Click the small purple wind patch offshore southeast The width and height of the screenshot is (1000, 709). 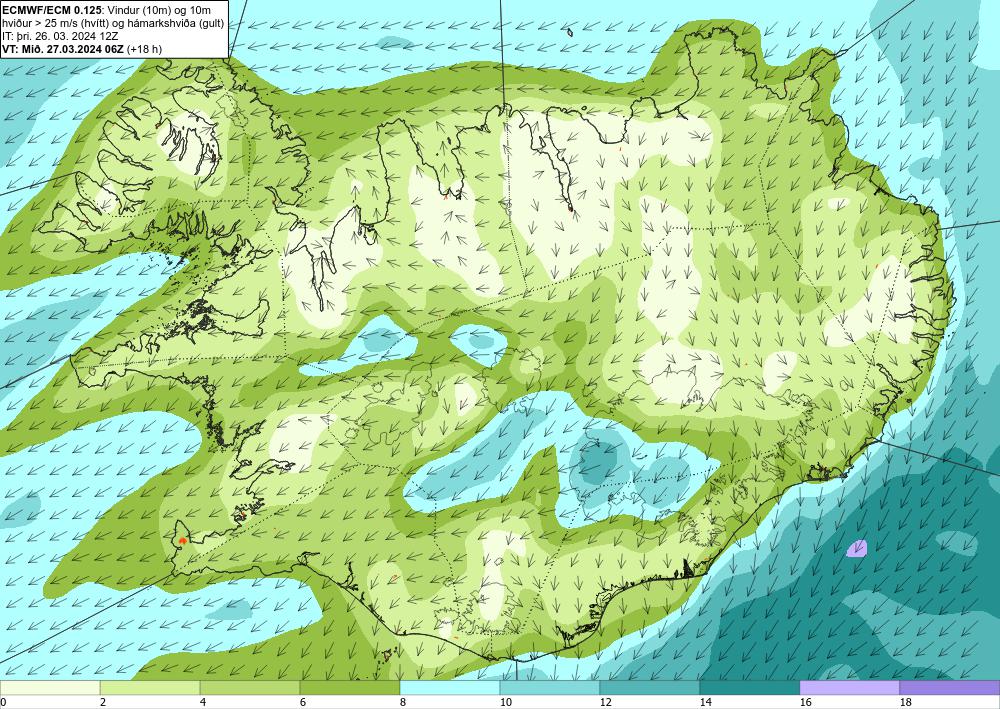(857, 548)
